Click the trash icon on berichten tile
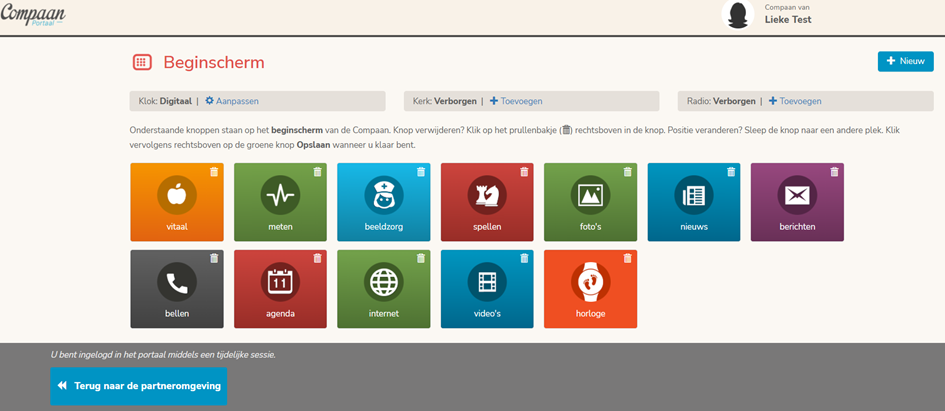 [834, 172]
